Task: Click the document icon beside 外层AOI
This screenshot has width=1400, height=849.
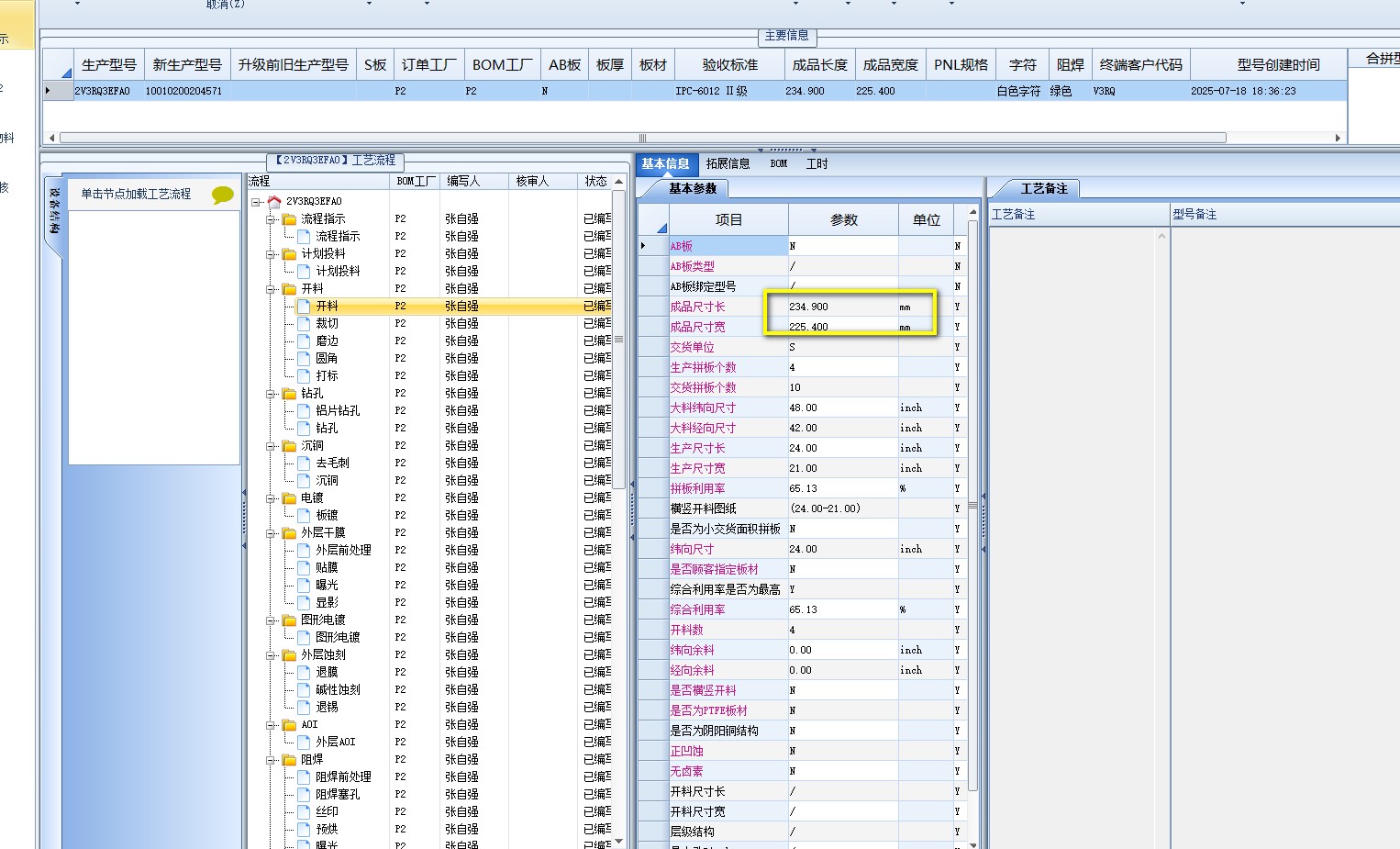Action: point(304,742)
